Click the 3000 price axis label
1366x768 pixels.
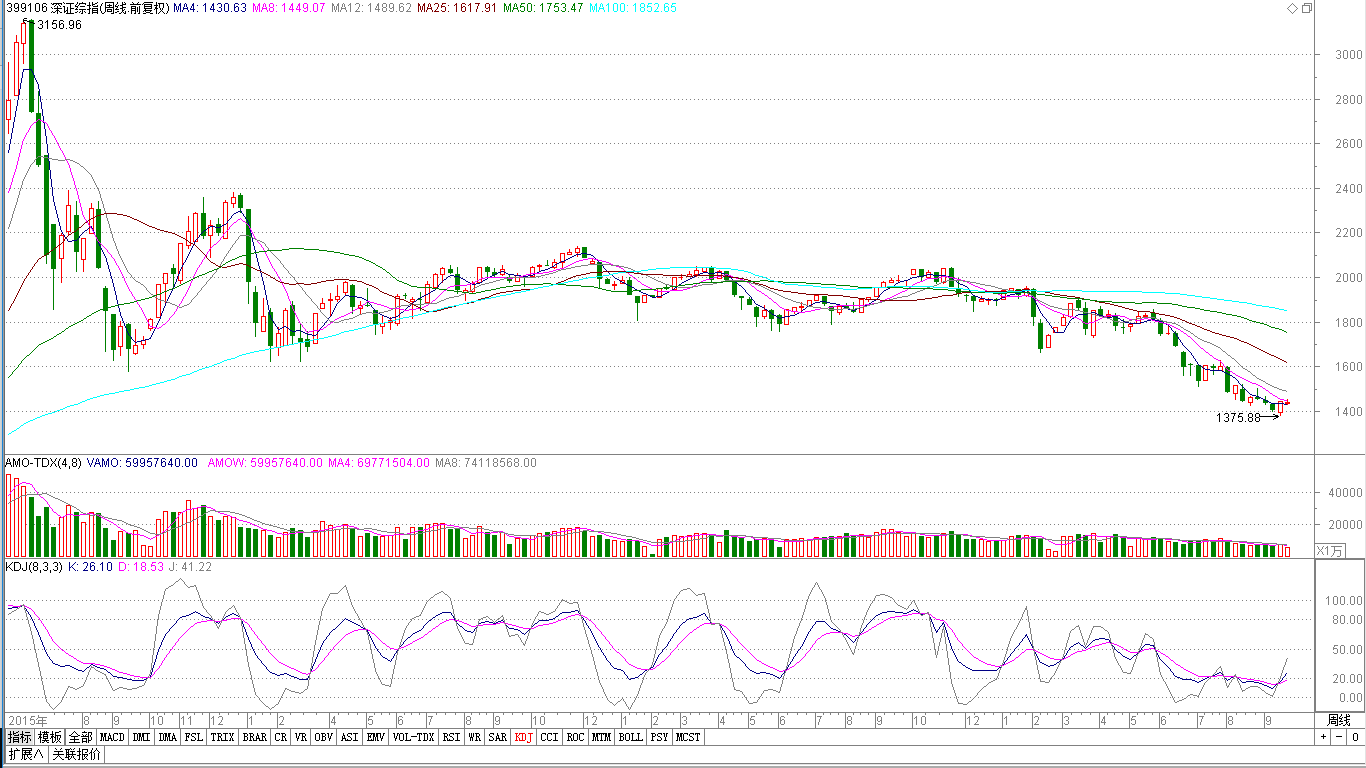[x=1347, y=55]
